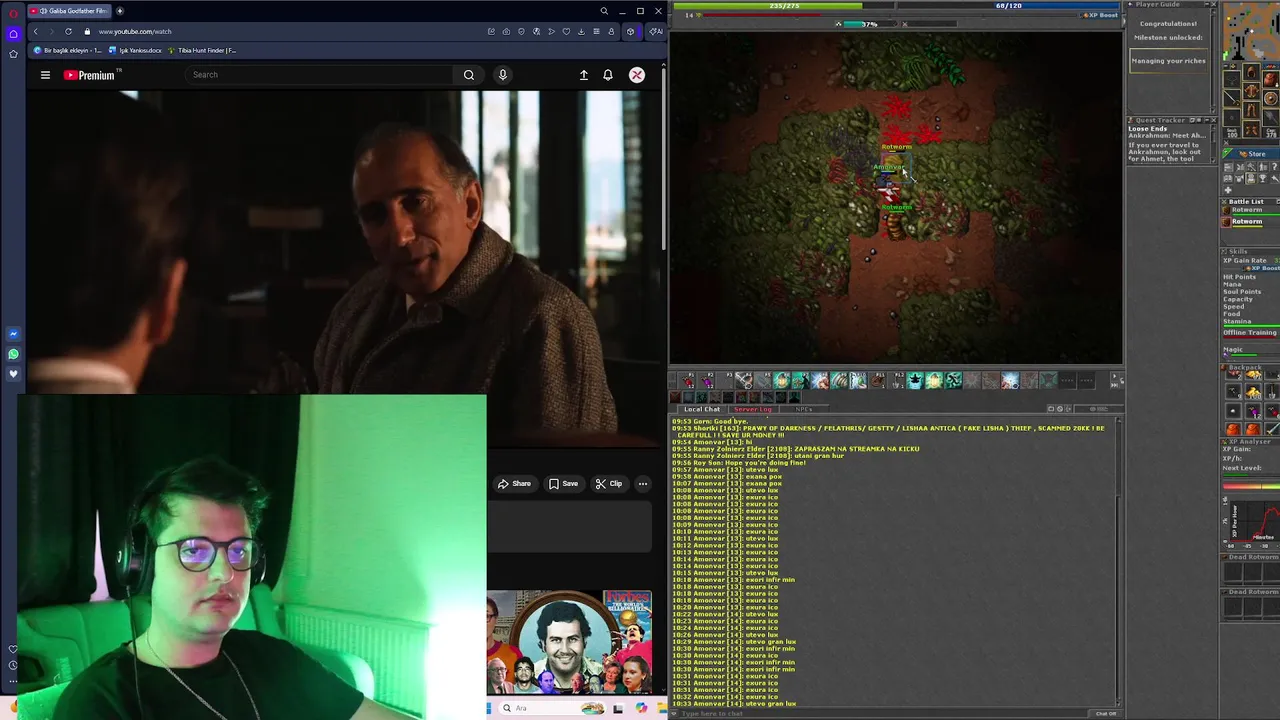Image resolution: width=1280 pixels, height=720 pixels.
Task: Share the YouTube video
Action: (x=515, y=484)
